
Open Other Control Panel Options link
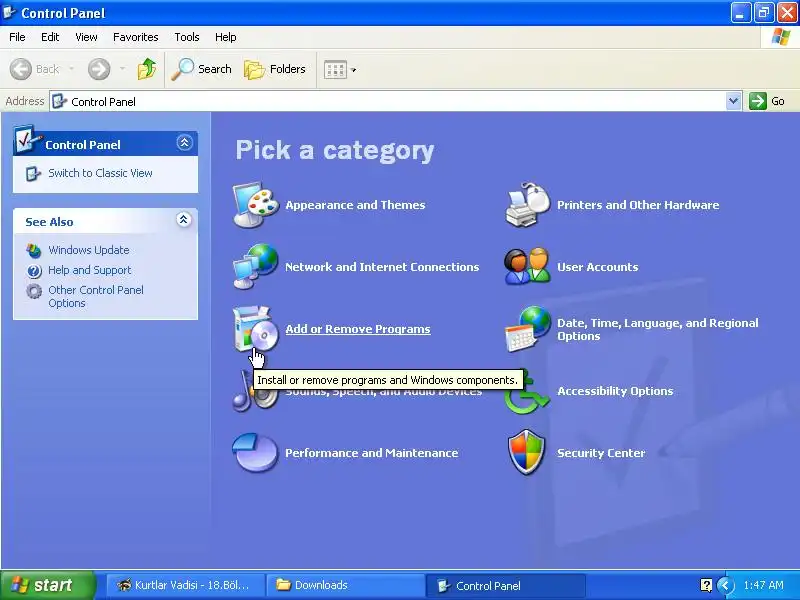tap(96, 296)
